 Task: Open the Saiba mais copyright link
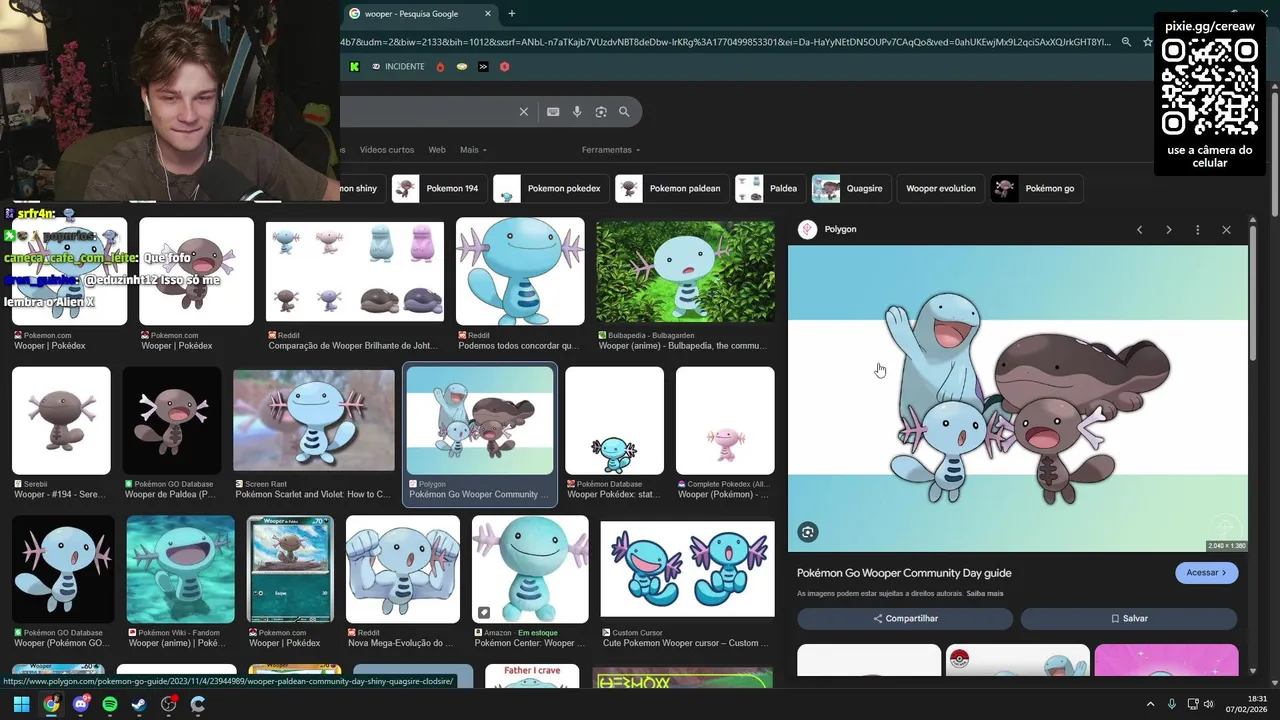(x=984, y=594)
